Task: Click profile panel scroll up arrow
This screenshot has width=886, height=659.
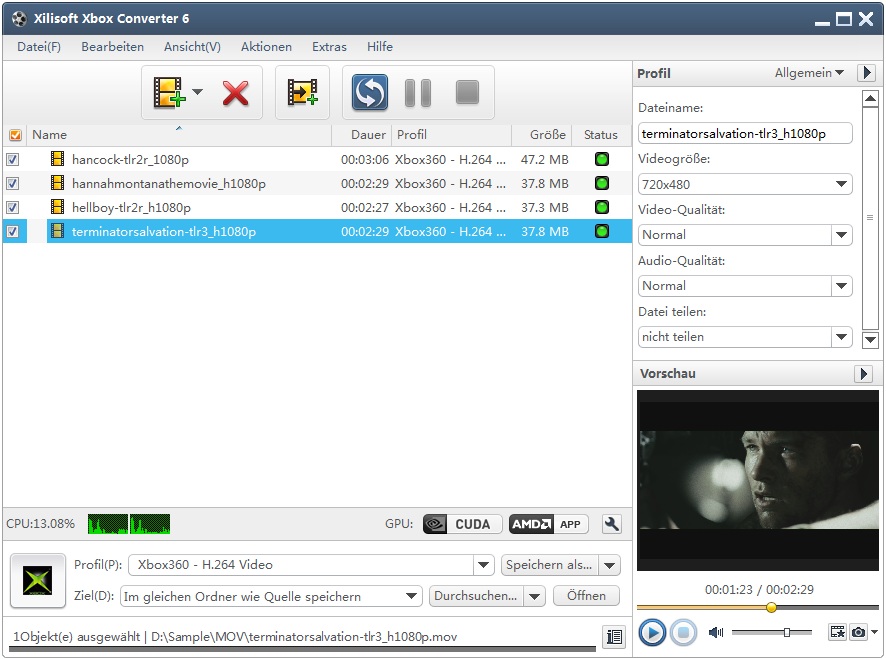Action: click(870, 98)
